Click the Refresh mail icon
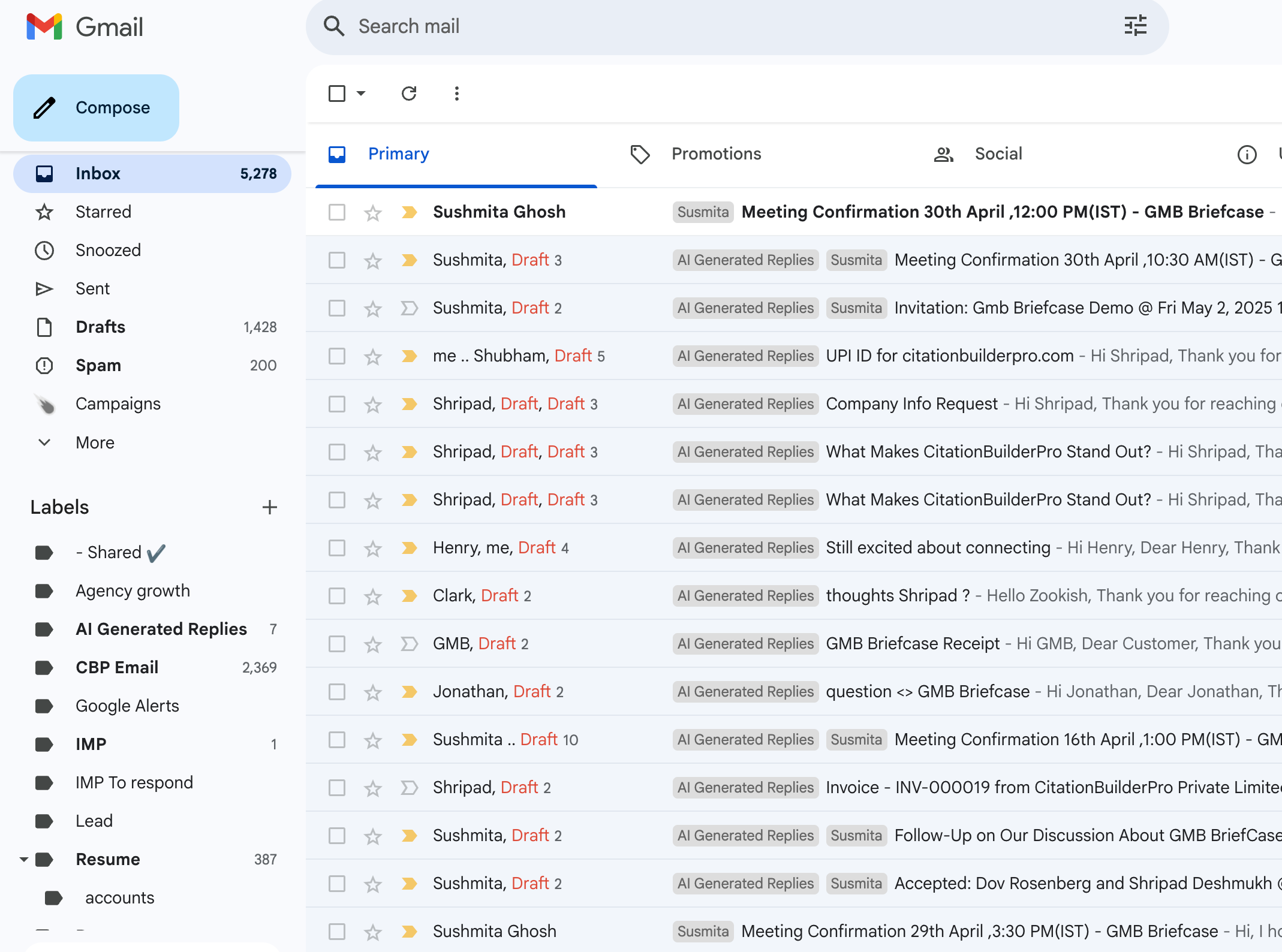1282x952 pixels. point(409,94)
